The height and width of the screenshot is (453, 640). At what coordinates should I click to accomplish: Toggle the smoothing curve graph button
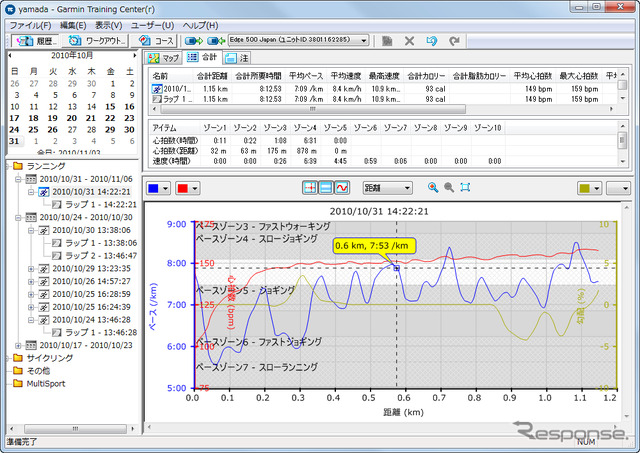tap(342, 188)
